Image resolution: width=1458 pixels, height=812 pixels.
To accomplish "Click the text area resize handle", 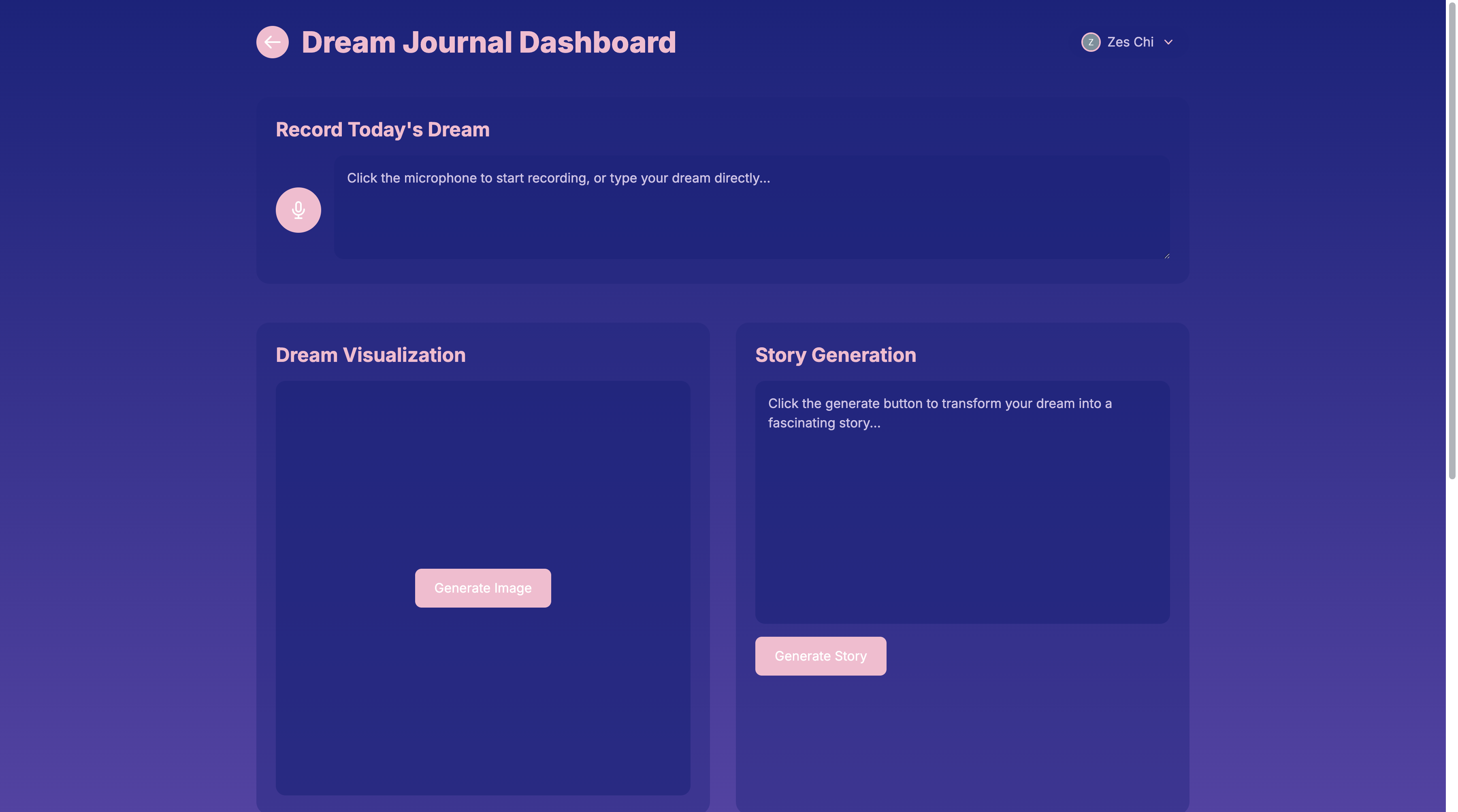I will pyautogui.click(x=1166, y=256).
